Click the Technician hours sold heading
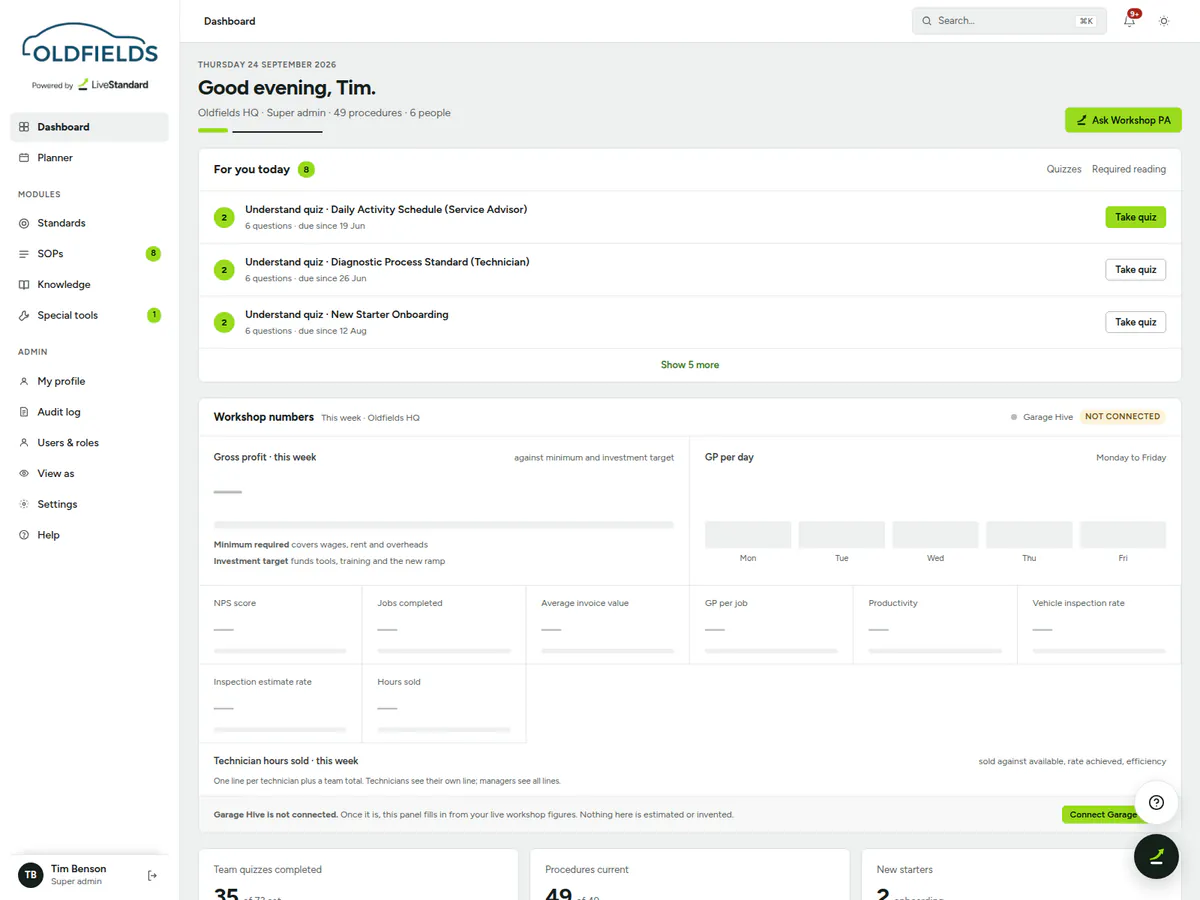This screenshot has width=1200, height=900. coord(286,761)
